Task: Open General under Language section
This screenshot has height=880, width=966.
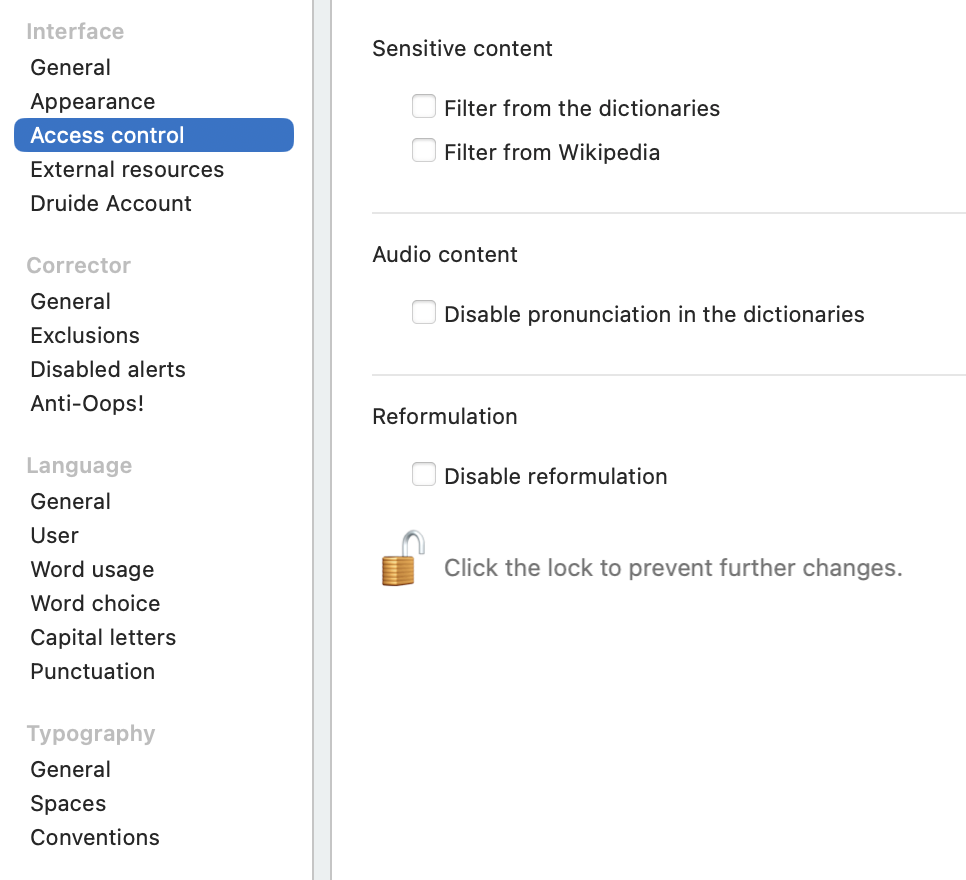Action: (x=70, y=502)
